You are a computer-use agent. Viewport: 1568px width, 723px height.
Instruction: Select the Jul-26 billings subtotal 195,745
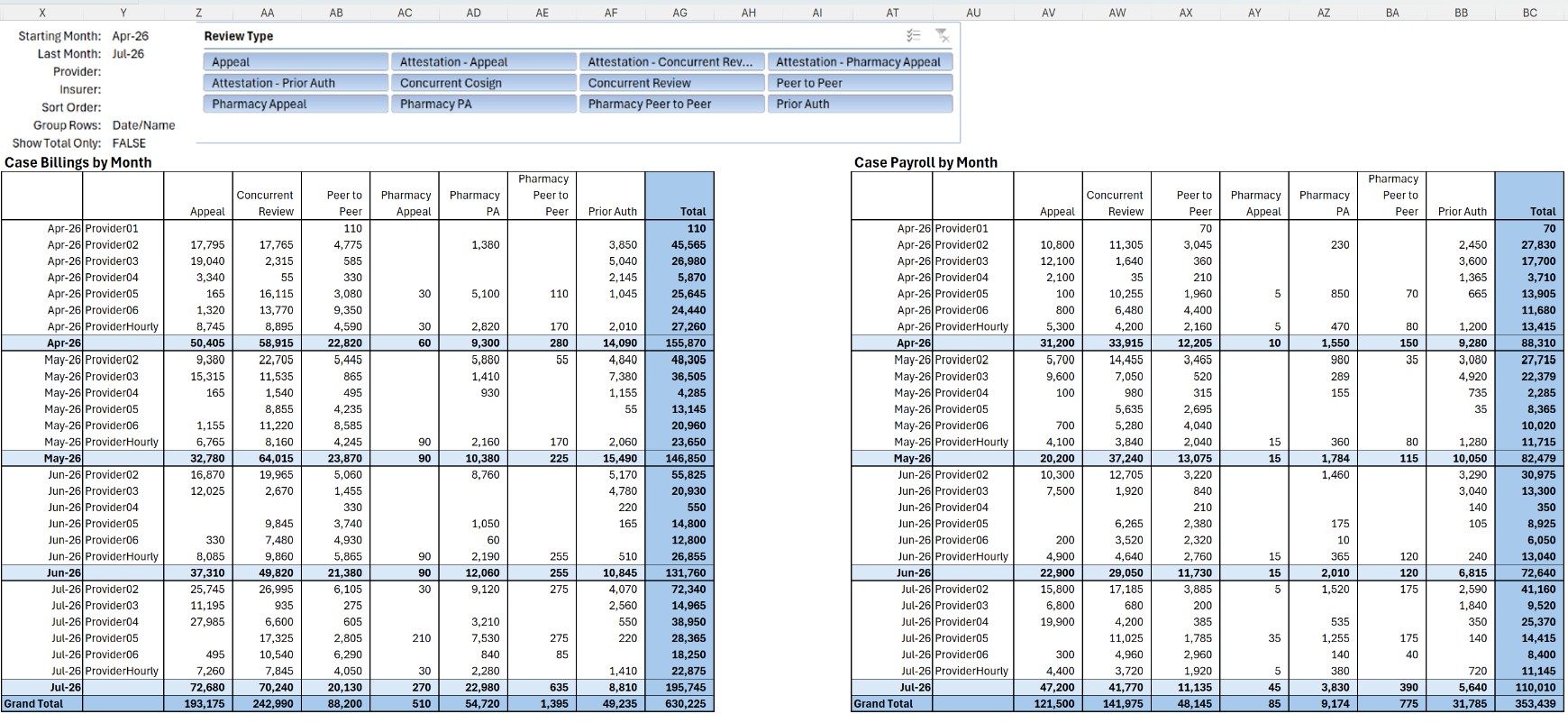tap(685, 688)
